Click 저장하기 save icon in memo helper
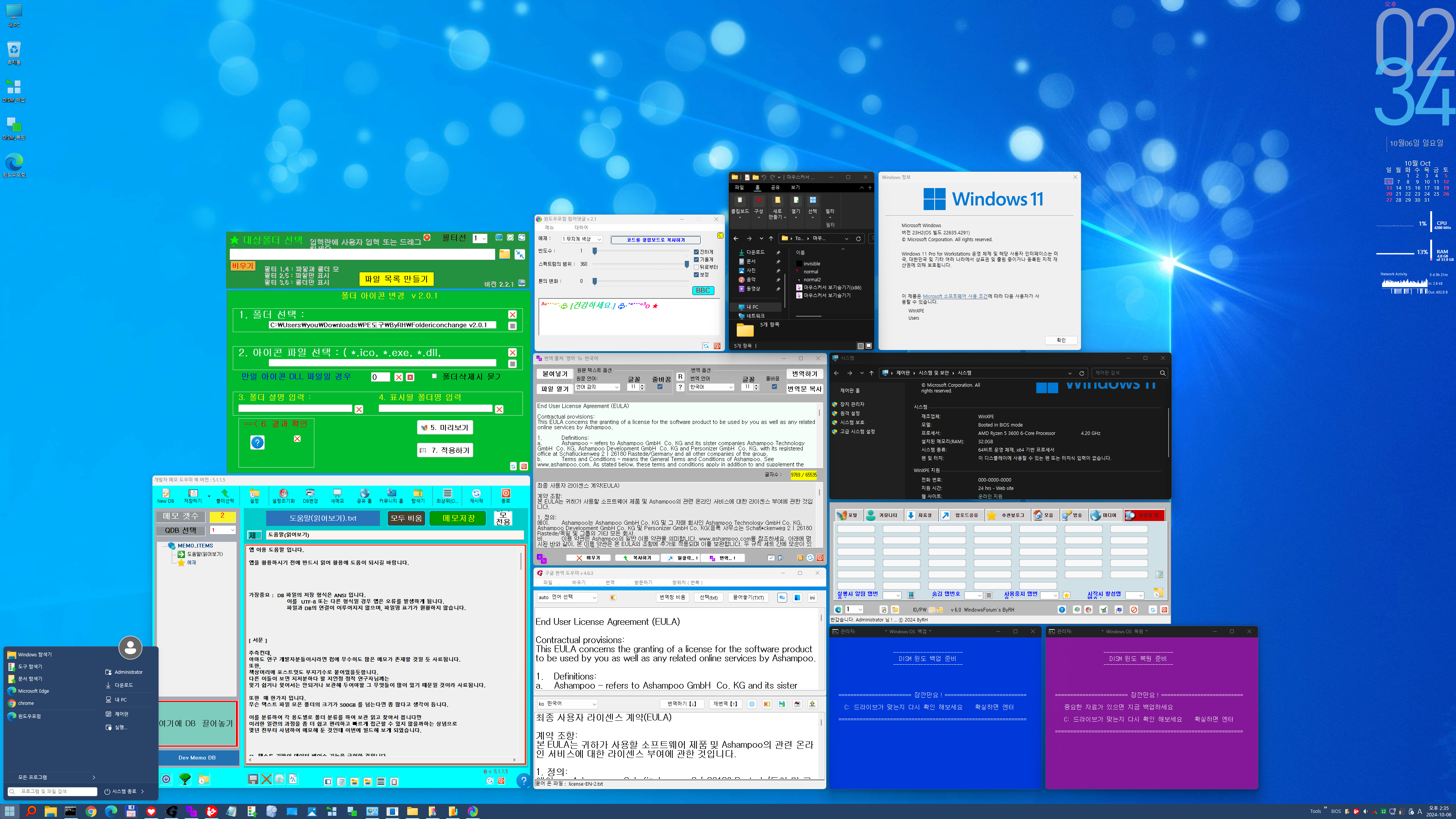The height and width of the screenshot is (819, 1456). (193, 495)
